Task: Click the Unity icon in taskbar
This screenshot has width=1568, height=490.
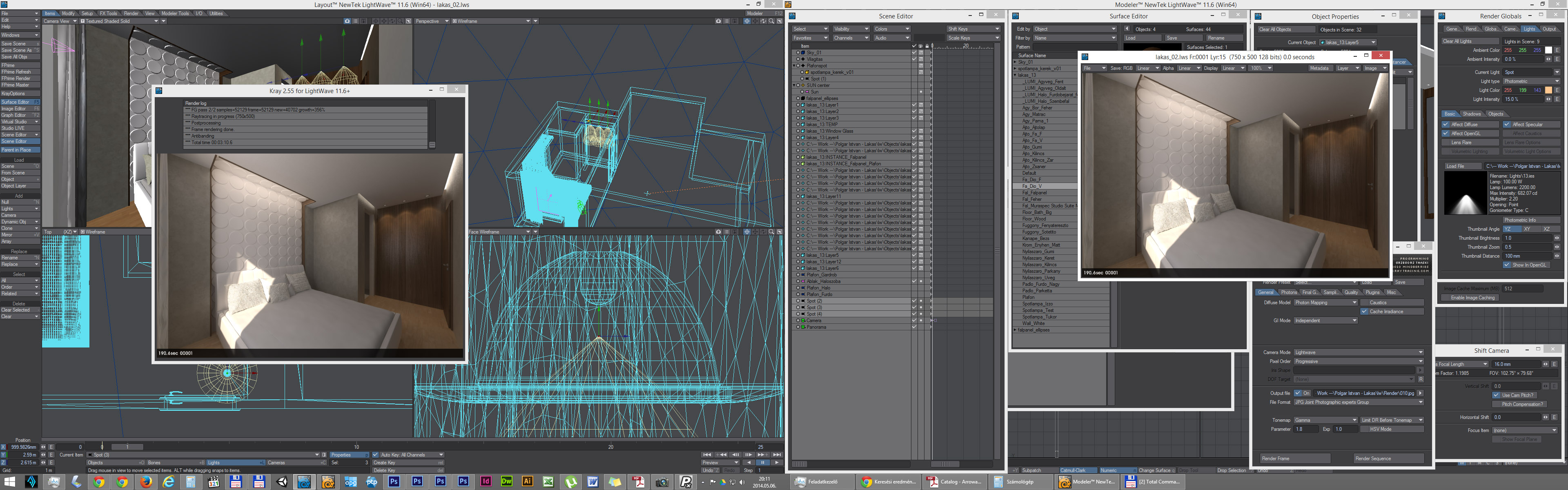Action: (x=282, y=481)
